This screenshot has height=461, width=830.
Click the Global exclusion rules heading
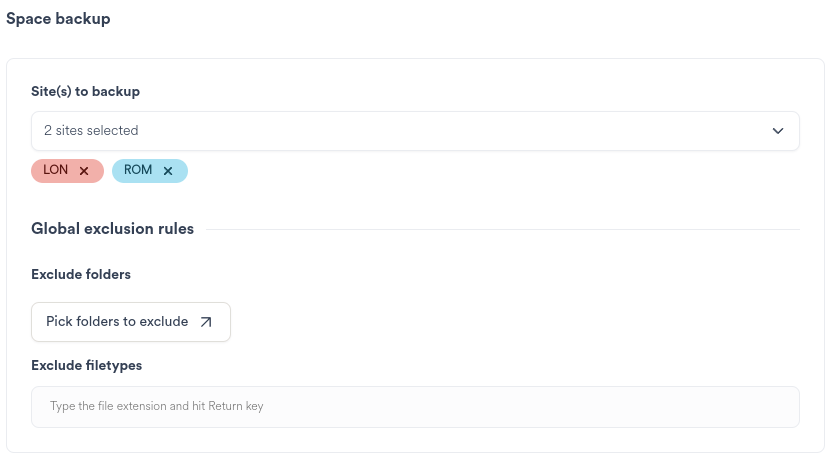112,229
